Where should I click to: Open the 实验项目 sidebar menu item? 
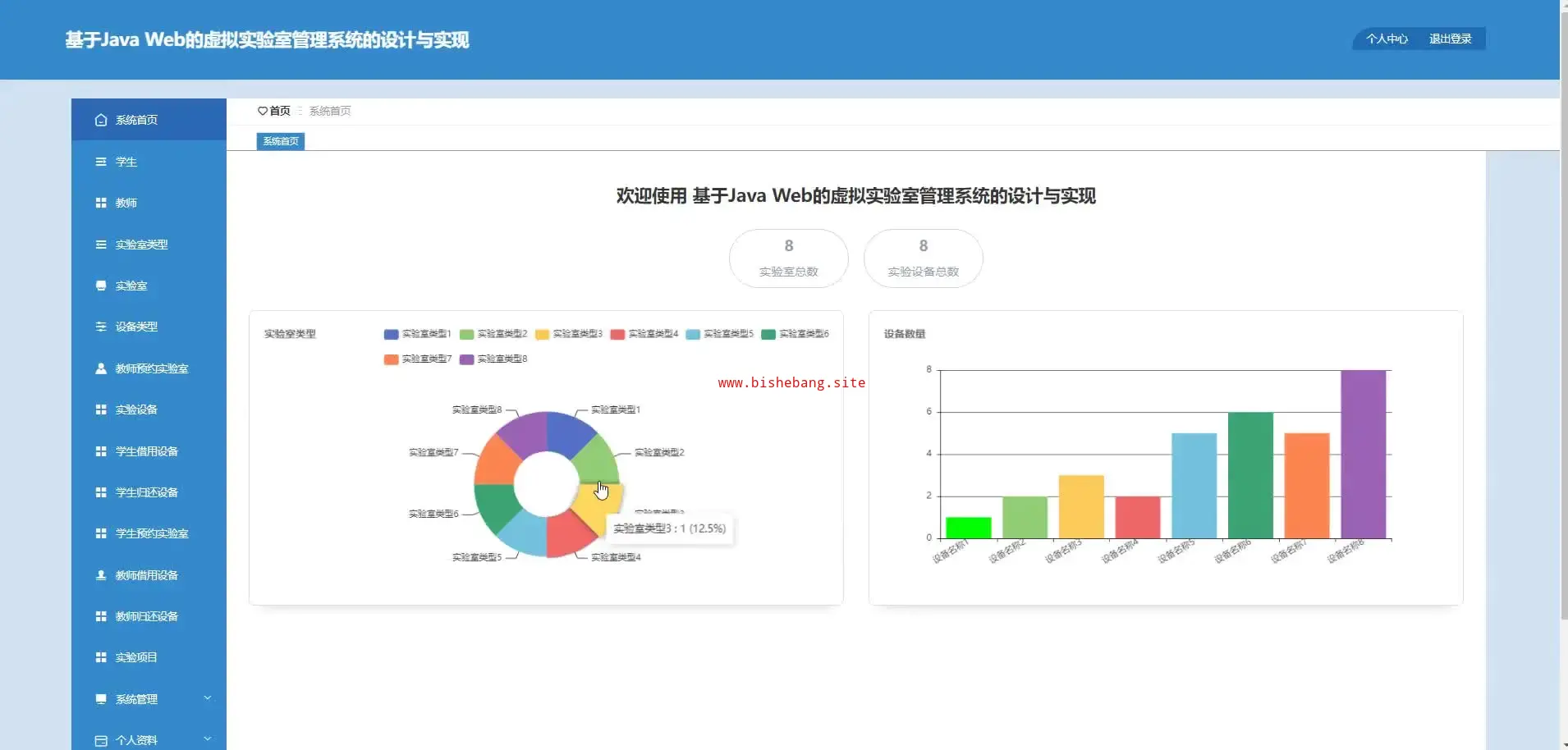pos(136,657)
